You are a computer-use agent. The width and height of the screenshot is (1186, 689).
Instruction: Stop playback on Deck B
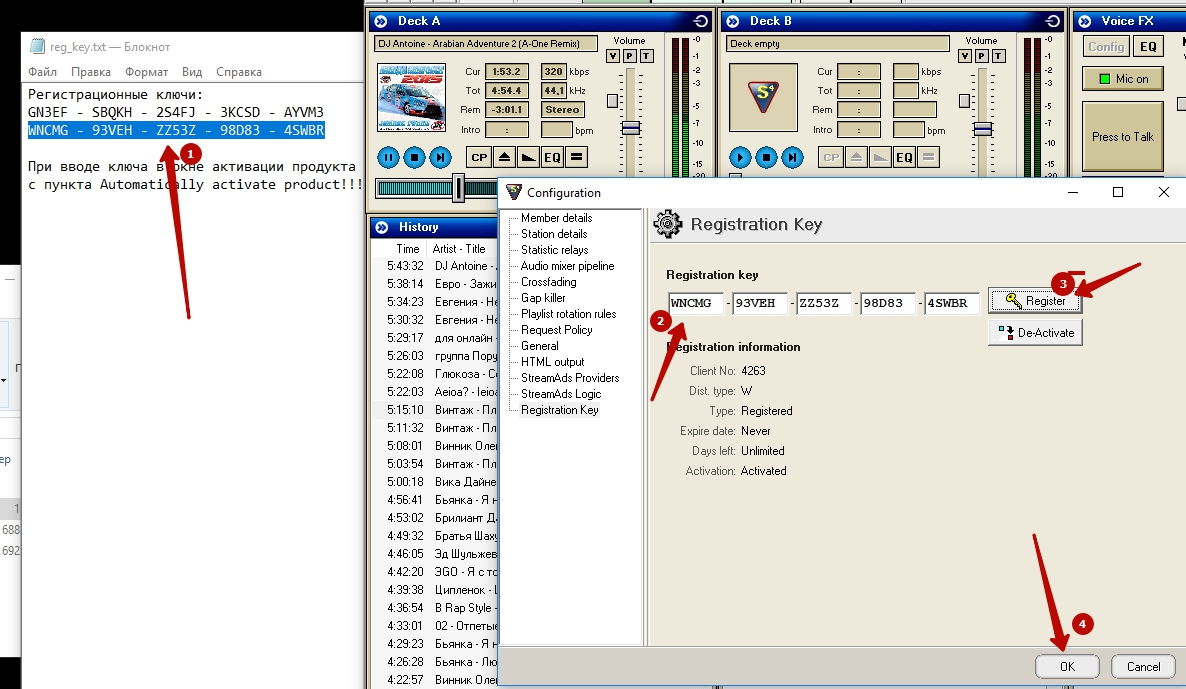pyautogui.click(x=766, y=157)
